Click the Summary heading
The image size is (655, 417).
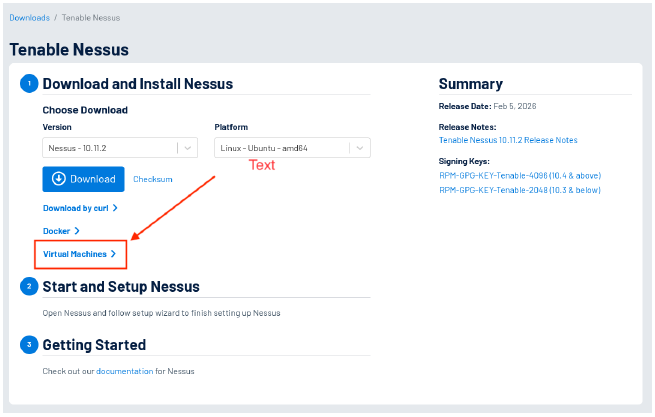point(471,84)
